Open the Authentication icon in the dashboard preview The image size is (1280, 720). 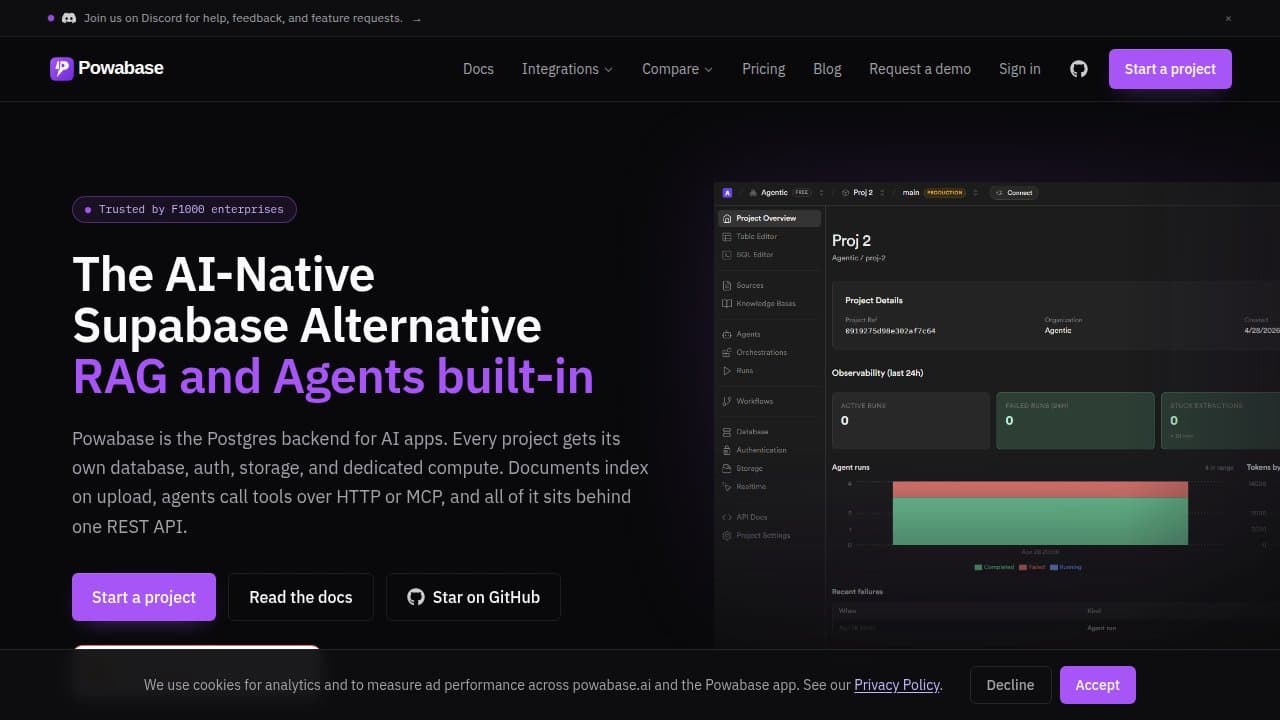click(727, 450)
